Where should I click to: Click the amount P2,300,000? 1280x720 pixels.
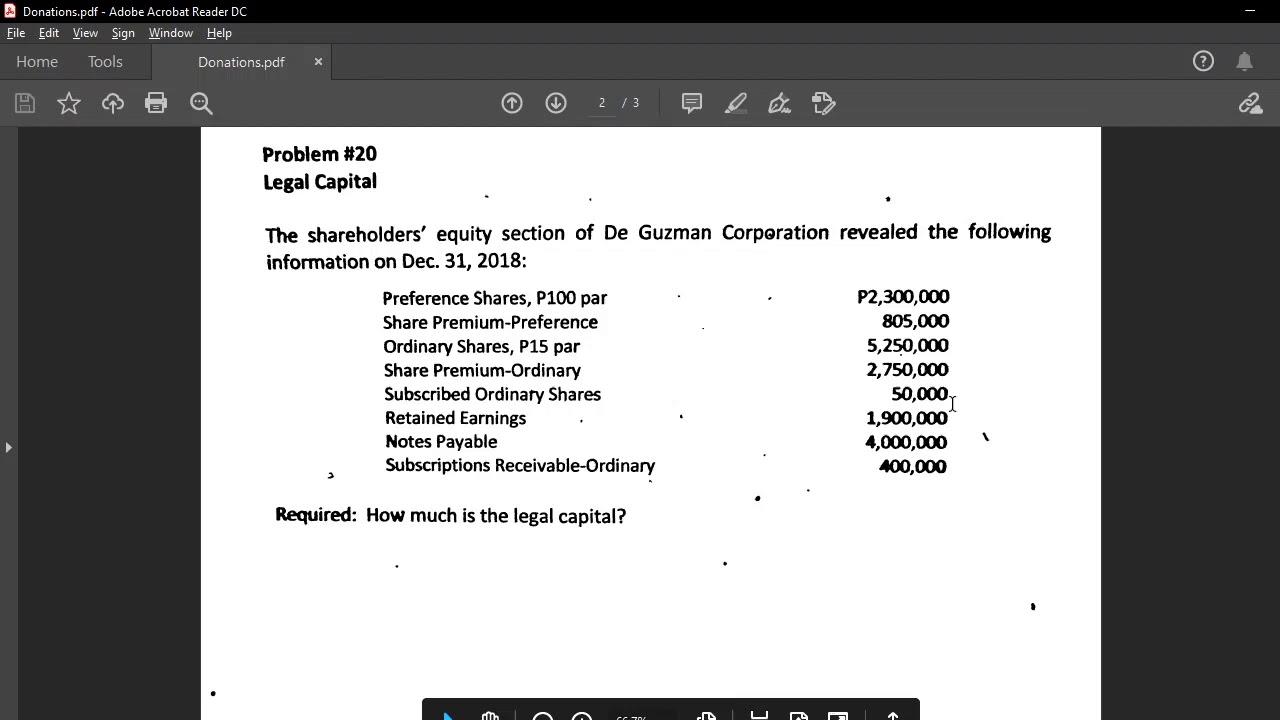(903, 297)
